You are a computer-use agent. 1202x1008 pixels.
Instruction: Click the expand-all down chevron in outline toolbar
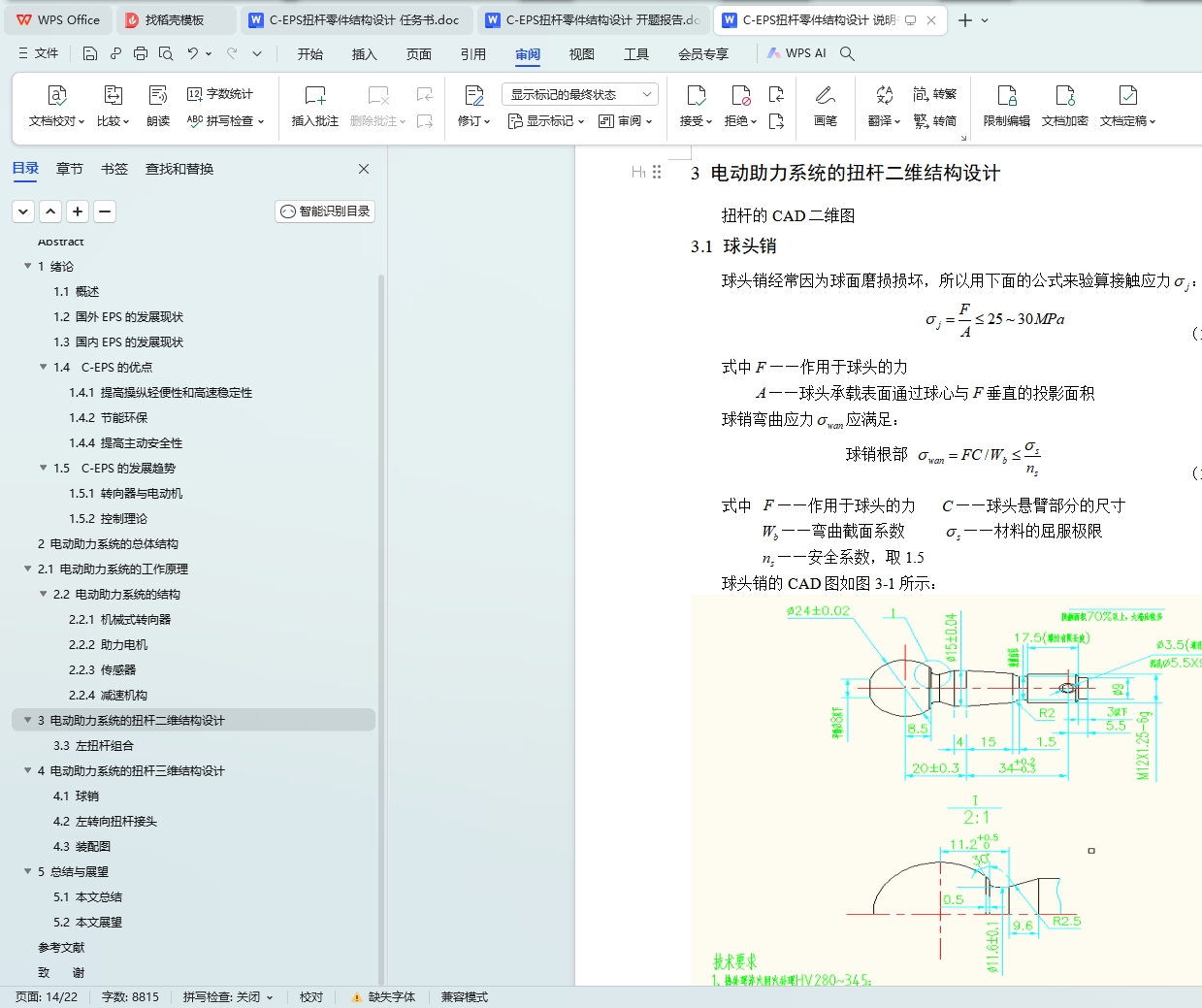(23, 211)
